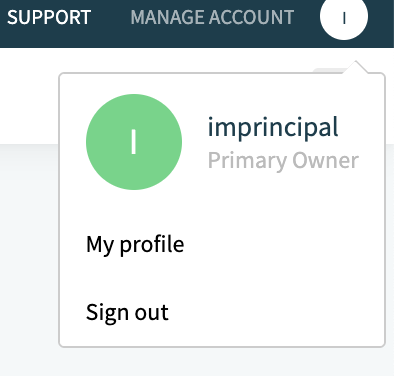Log out using the Sign out entry
The width and height of the screenshot is (394, 376).
tap(127, 312)
